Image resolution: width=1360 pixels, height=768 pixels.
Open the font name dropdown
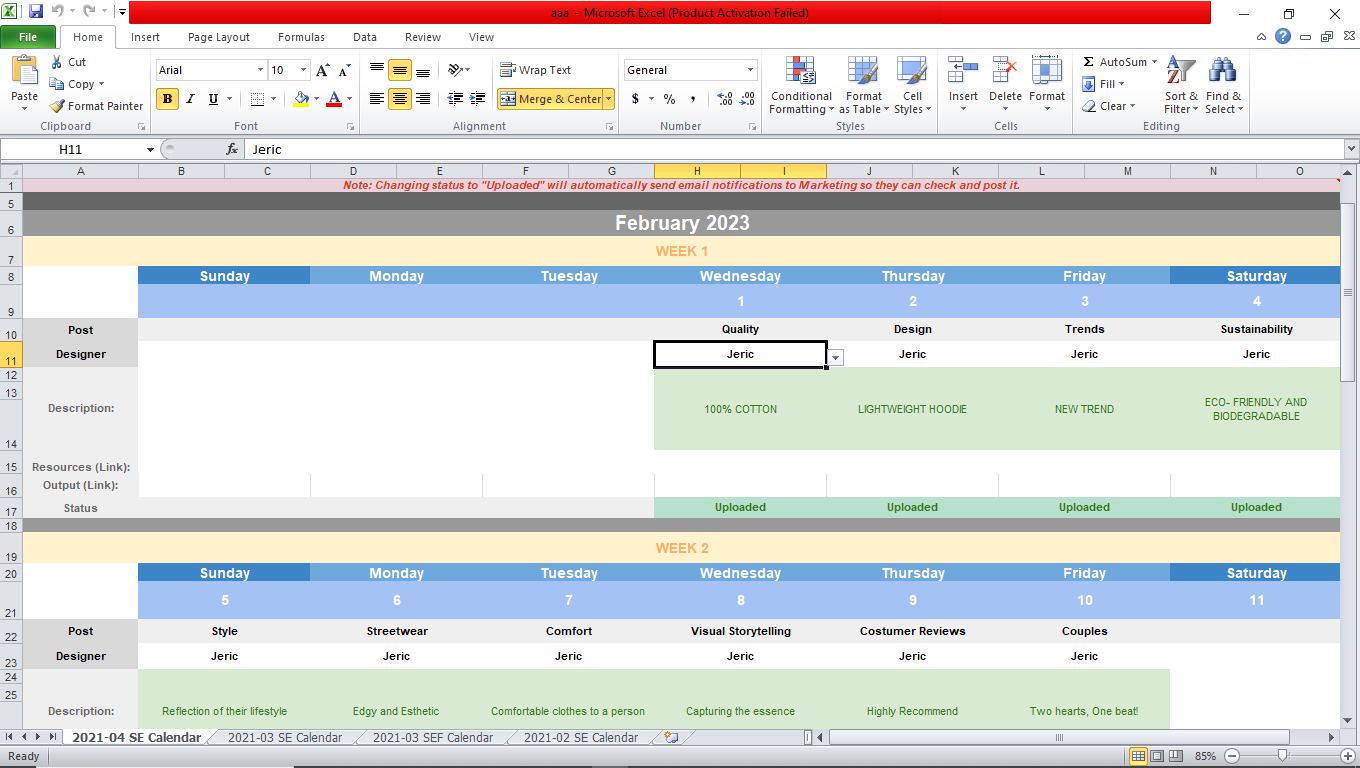click(260, 70)
